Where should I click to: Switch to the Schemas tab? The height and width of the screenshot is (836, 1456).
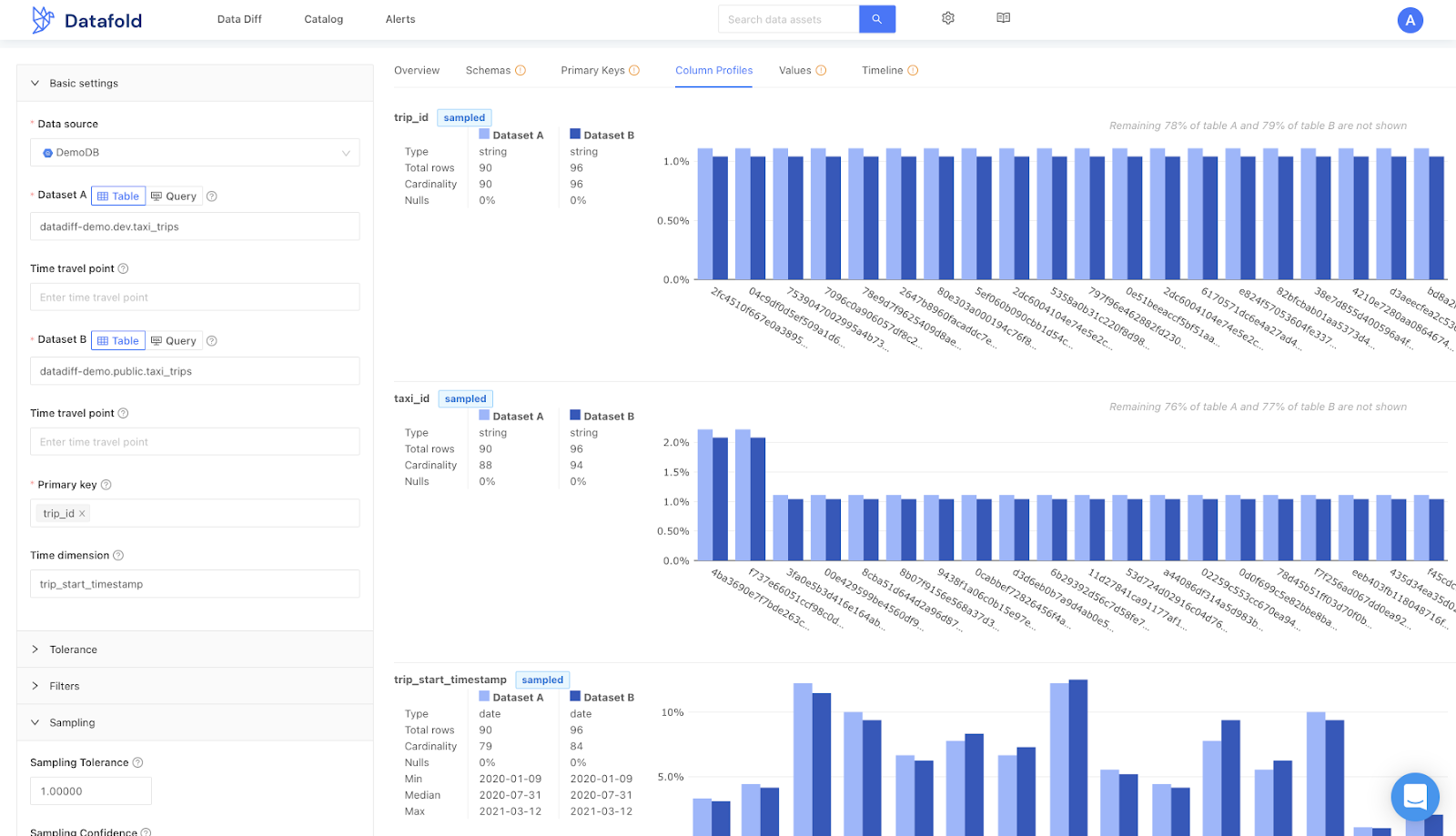point(496,70)
